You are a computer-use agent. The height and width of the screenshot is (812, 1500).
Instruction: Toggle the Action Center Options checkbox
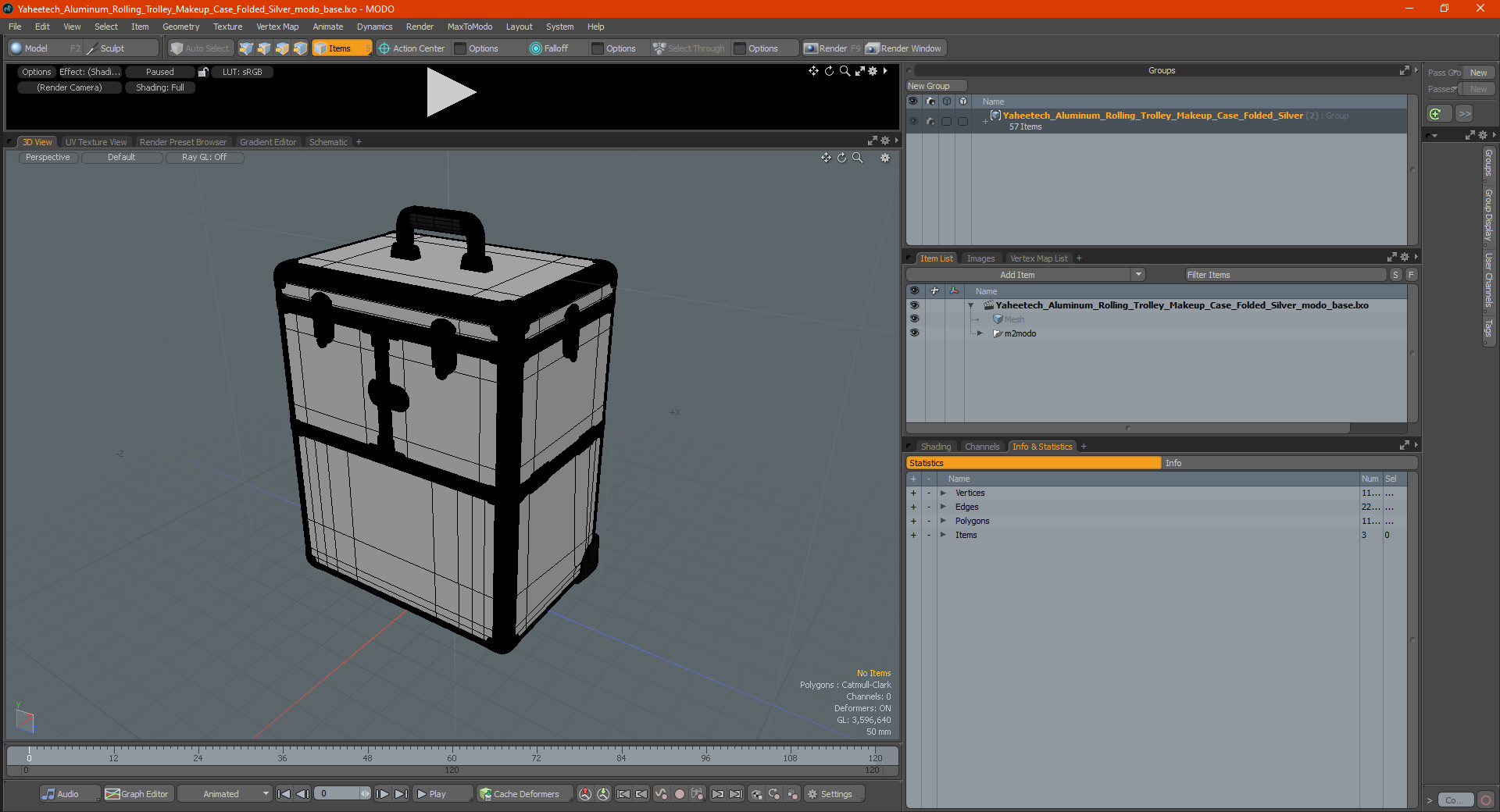coord(460,48)
